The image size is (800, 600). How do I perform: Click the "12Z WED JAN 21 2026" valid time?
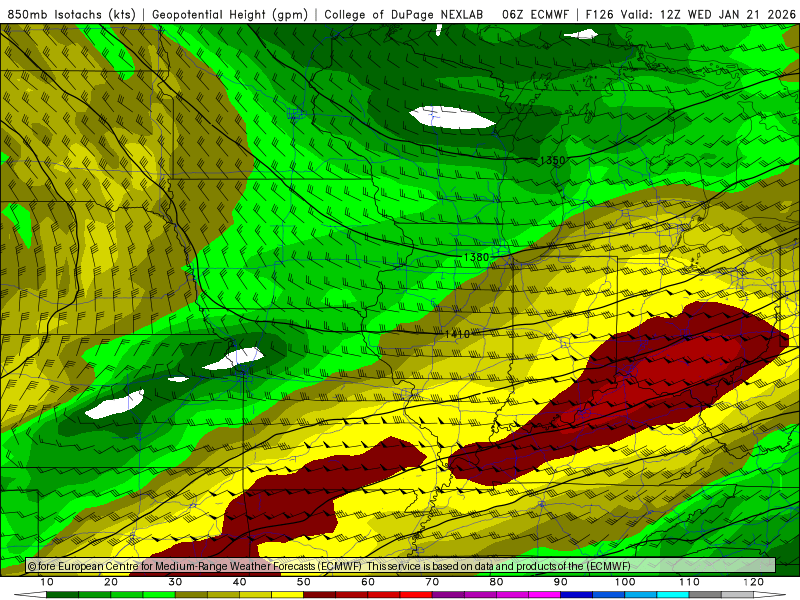[728, 15]
